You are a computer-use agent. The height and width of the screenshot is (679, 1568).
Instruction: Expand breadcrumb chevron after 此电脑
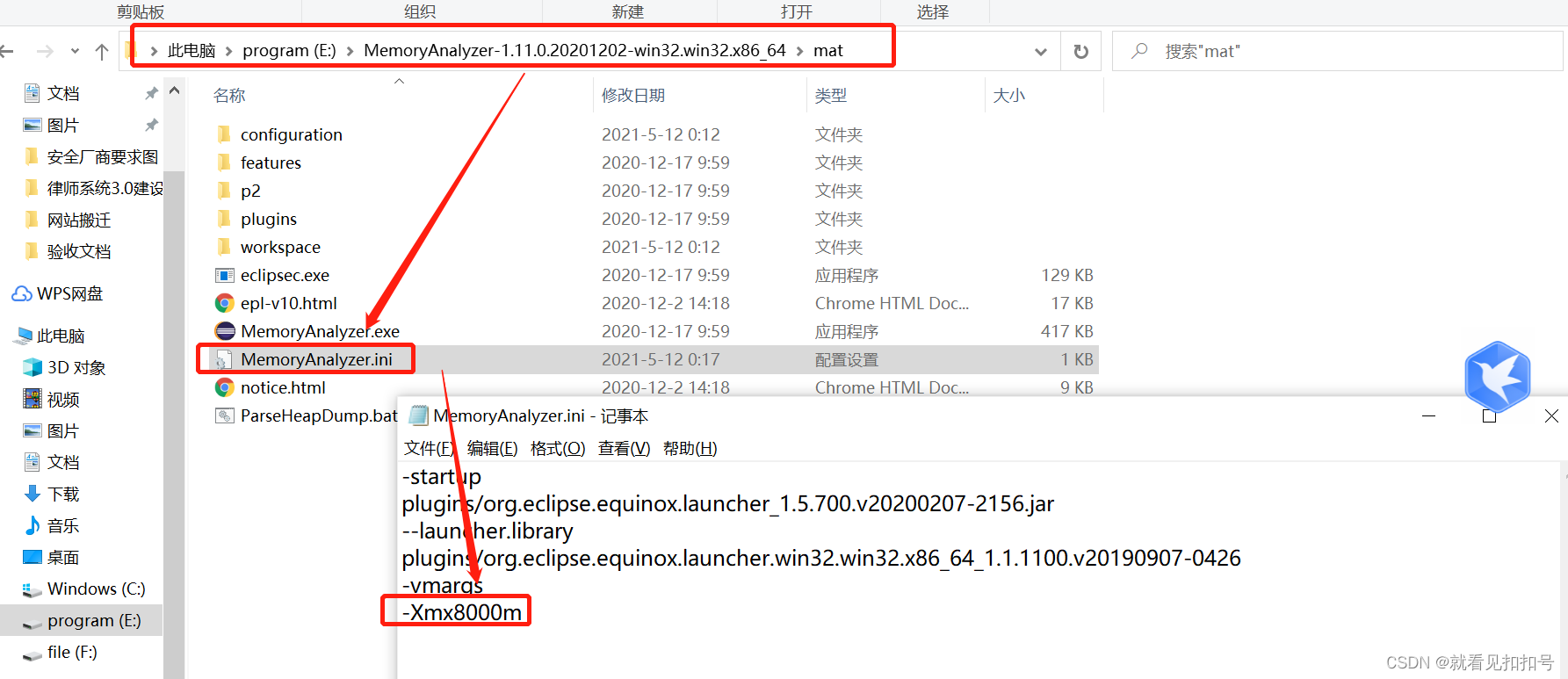229,51
